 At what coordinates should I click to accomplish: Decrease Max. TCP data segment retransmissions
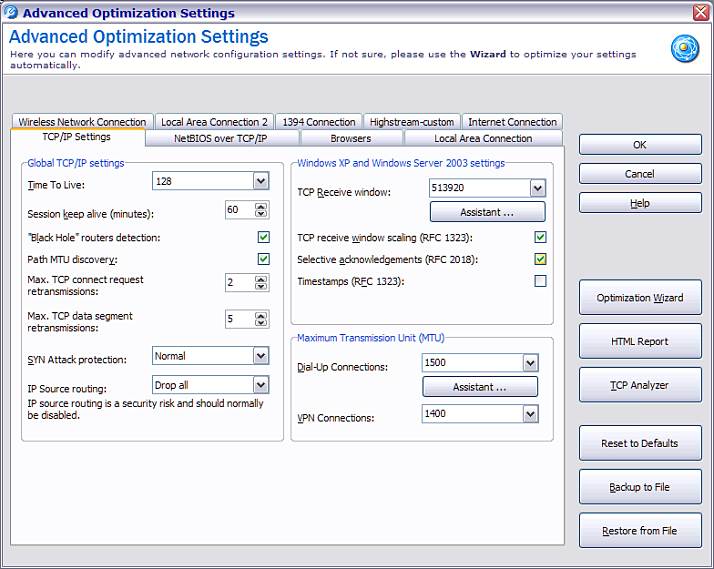pos(262,323)
